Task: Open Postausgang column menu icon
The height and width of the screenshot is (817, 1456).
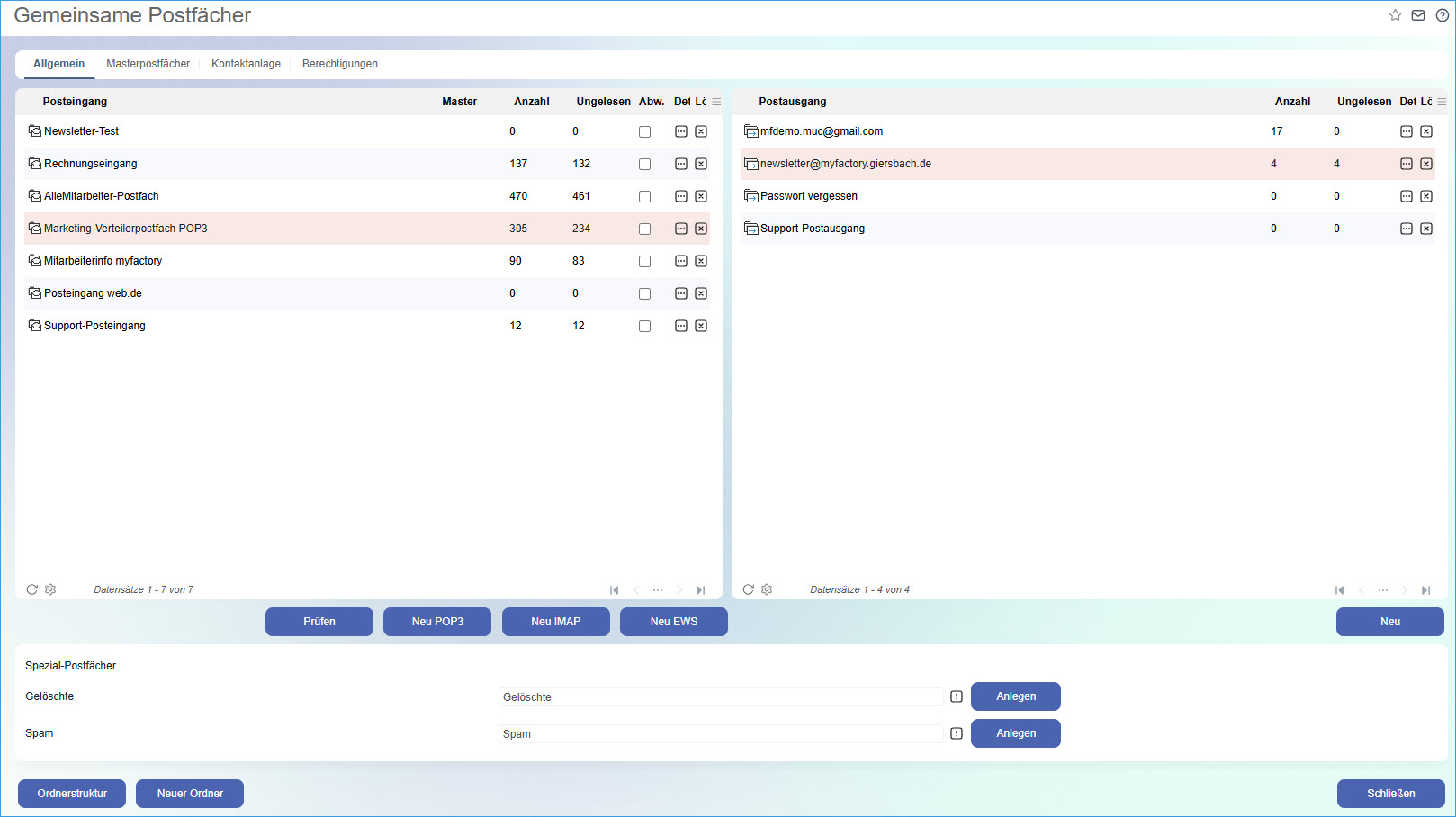Action: [1442, 102]
